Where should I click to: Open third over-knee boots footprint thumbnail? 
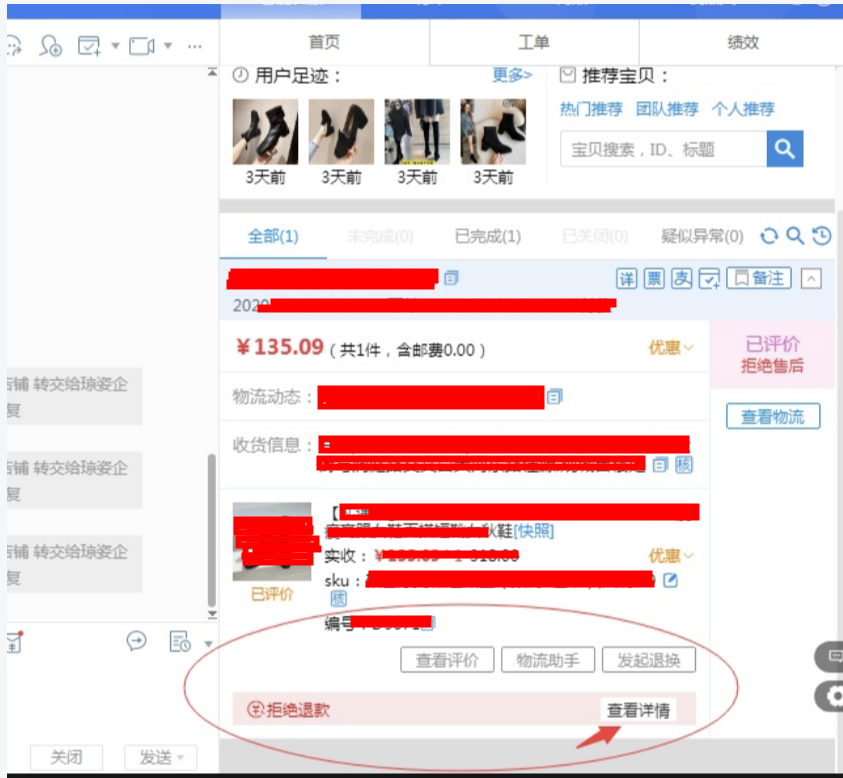pyautogui.click(x=417, y=131)
